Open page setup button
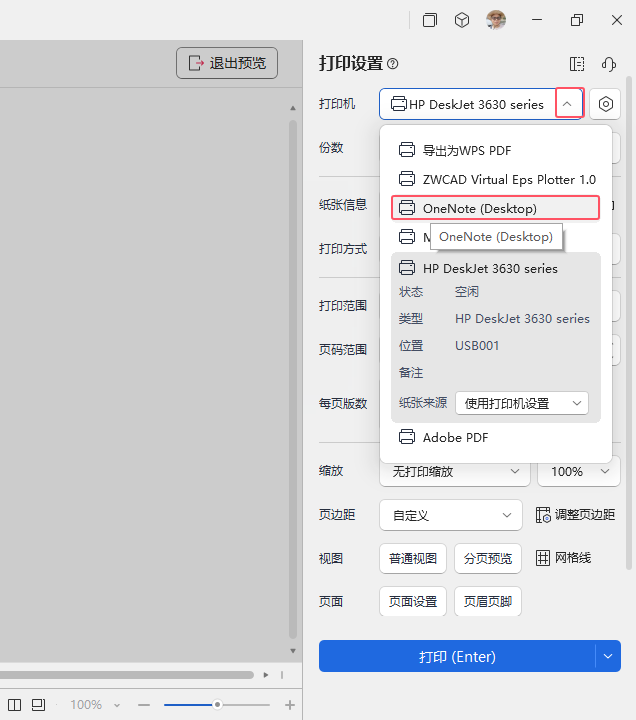 coord(413,601)
